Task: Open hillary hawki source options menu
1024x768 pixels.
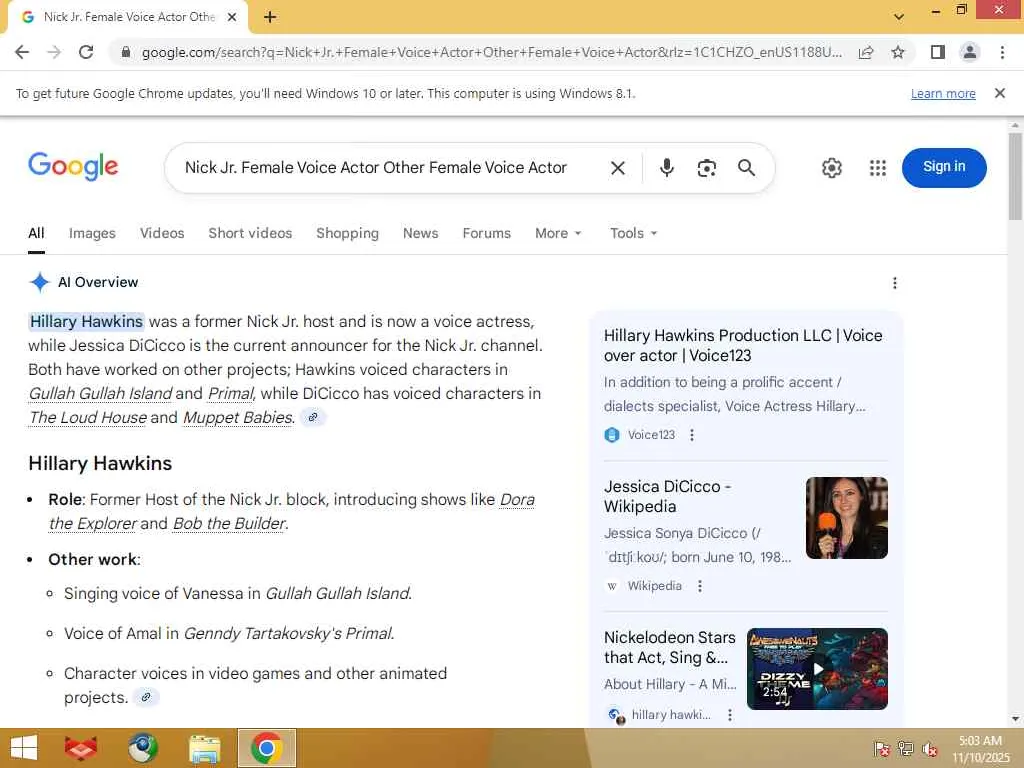Action: (x=729, y=715)
